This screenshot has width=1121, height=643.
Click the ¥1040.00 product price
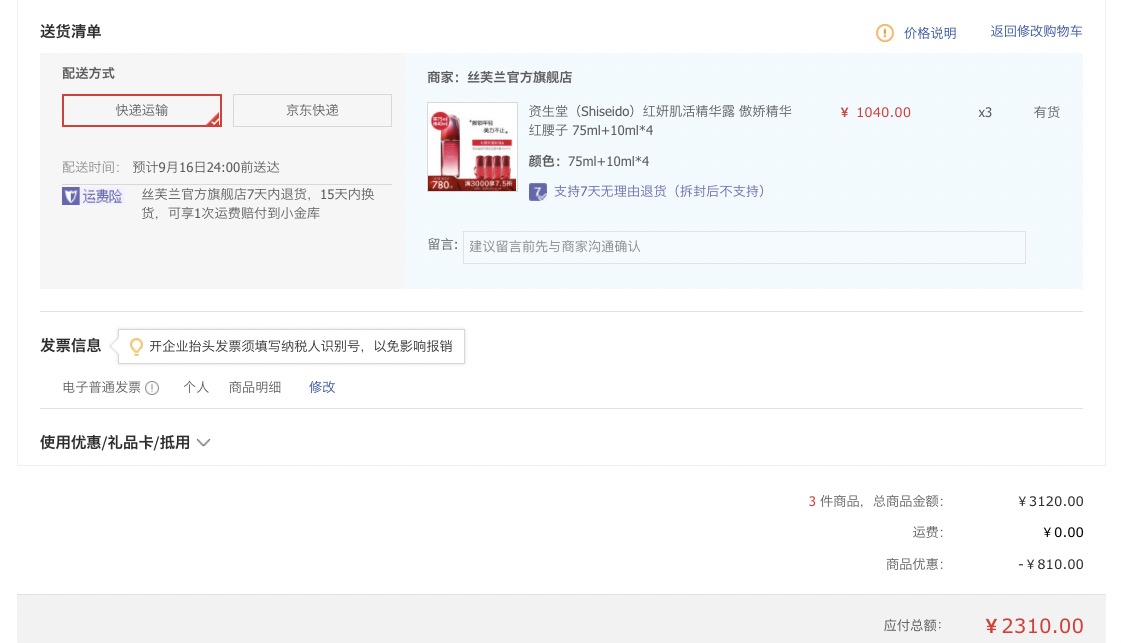click(876, 112)
